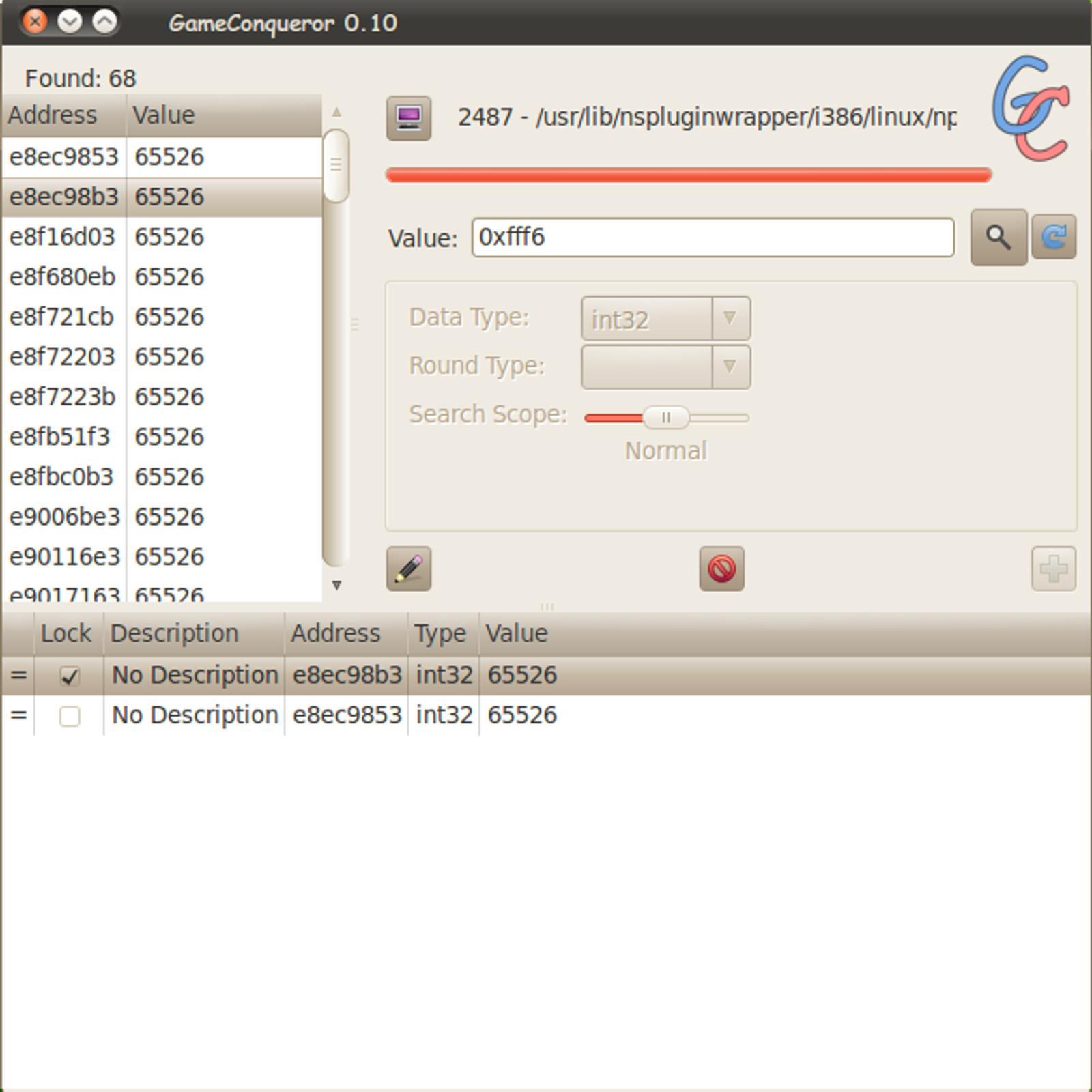Image resolution: width=1092 pixels, height=1092 pixels.
Task: Uncheck the lock for address e8ec98b3
Action: (x=70, y=676)
